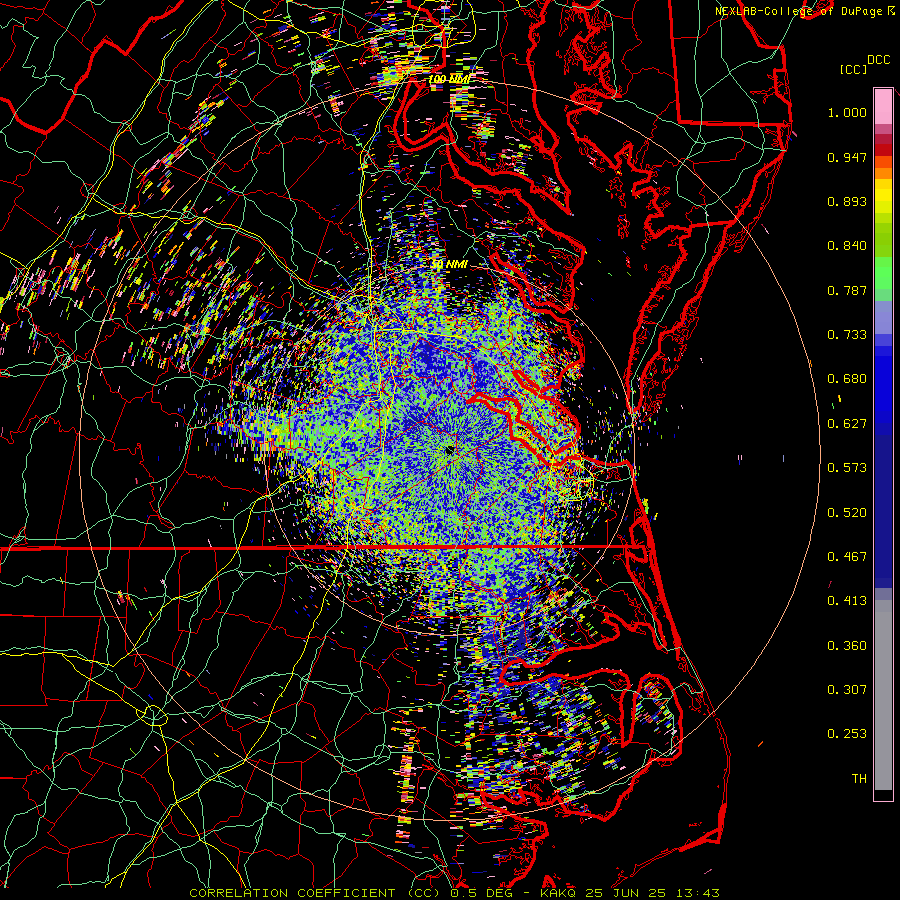Pick the pink segment at color bar top
This screenshot has width=900, height=900.
[x=883, y=106]
